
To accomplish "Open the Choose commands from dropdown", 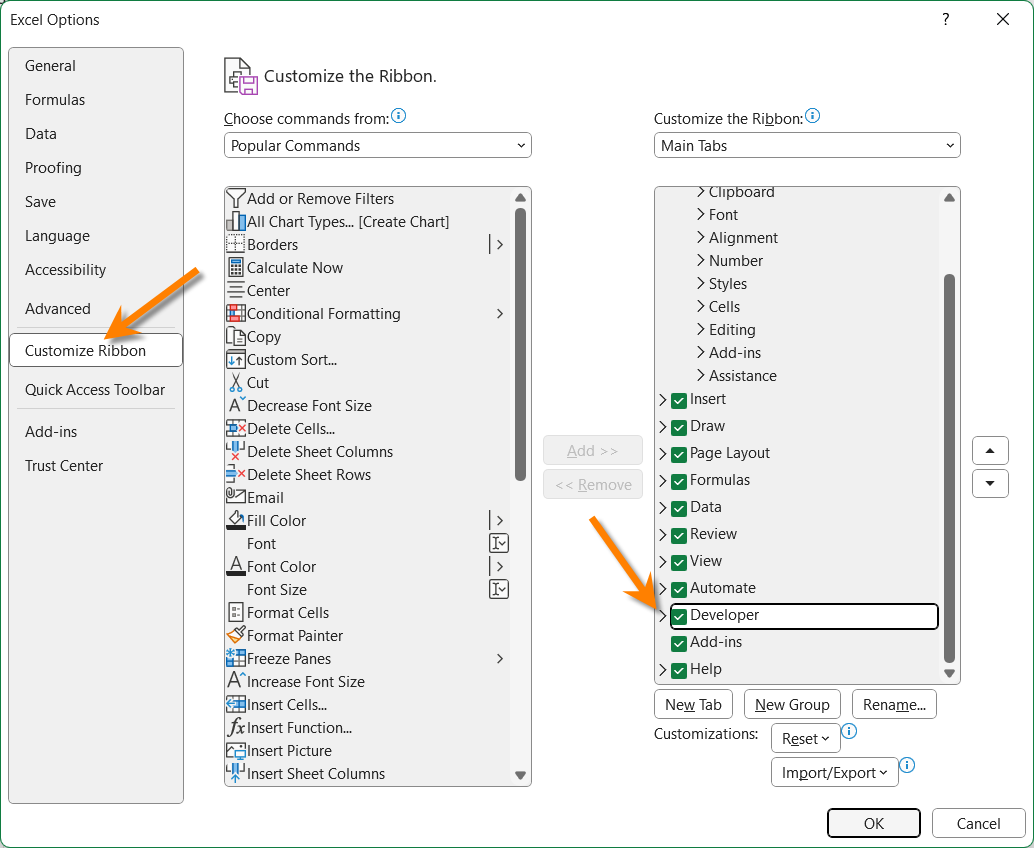I will pyautogui.click(x=377, y=145).
